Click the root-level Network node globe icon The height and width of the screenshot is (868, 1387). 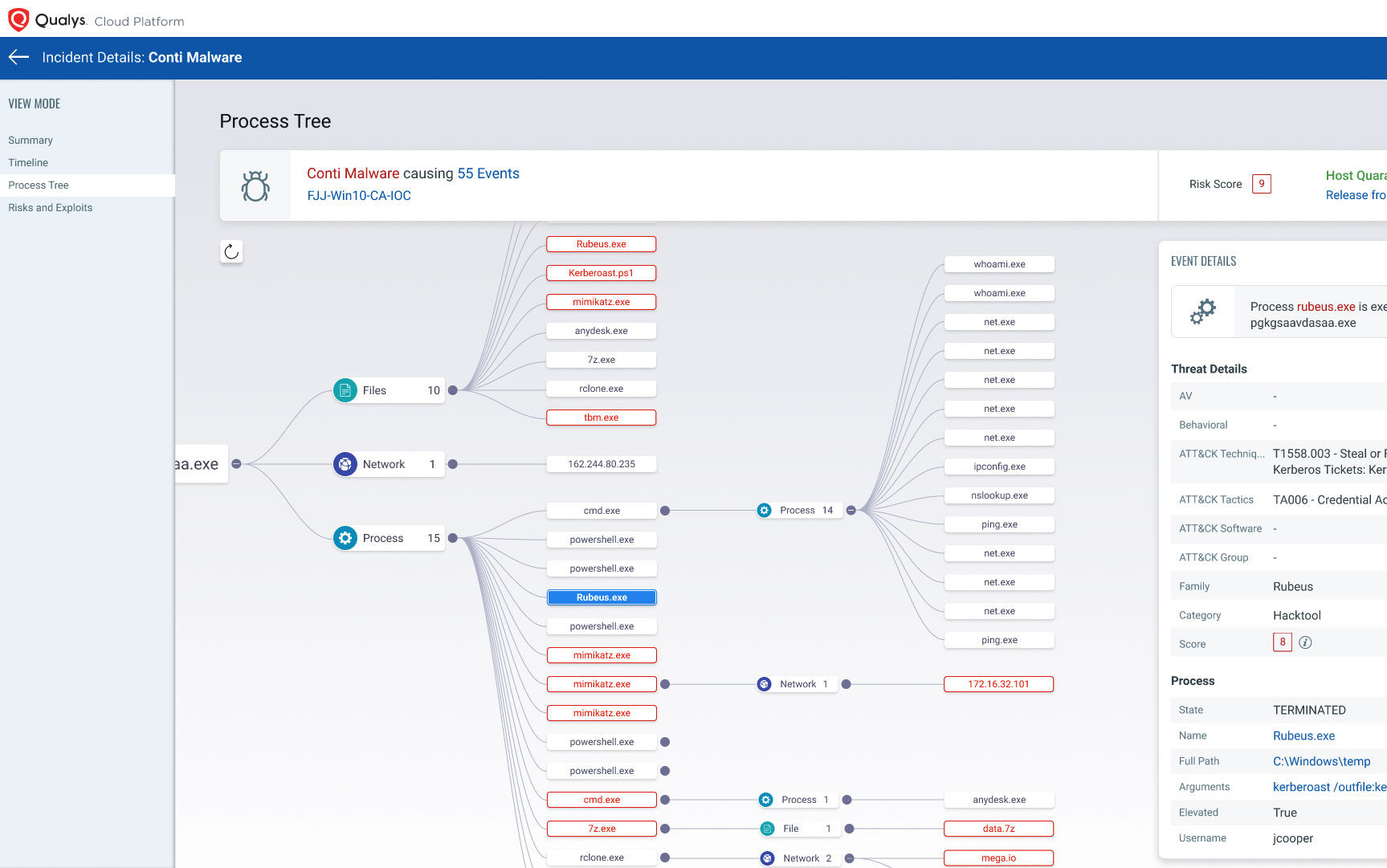click(x=345, y=464)
